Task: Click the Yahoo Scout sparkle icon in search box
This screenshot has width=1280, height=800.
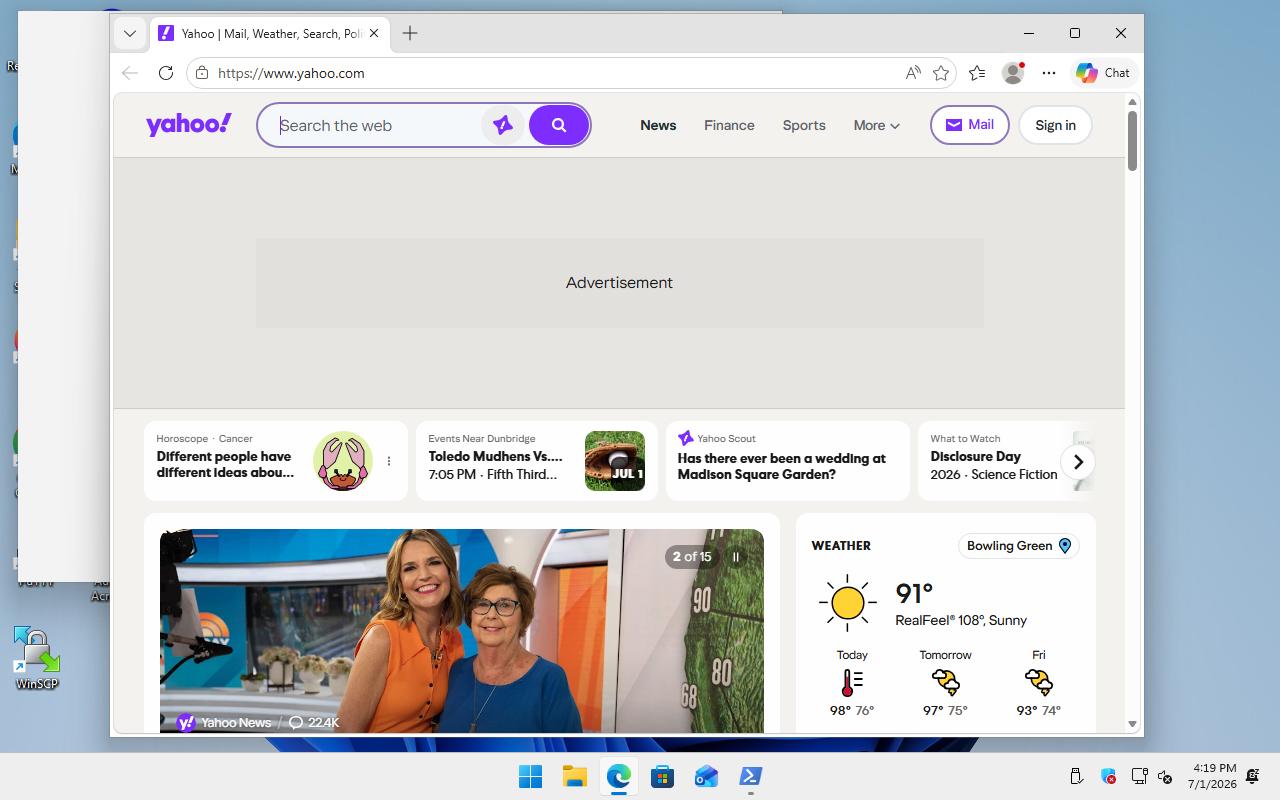Action: tap(503, 125)
